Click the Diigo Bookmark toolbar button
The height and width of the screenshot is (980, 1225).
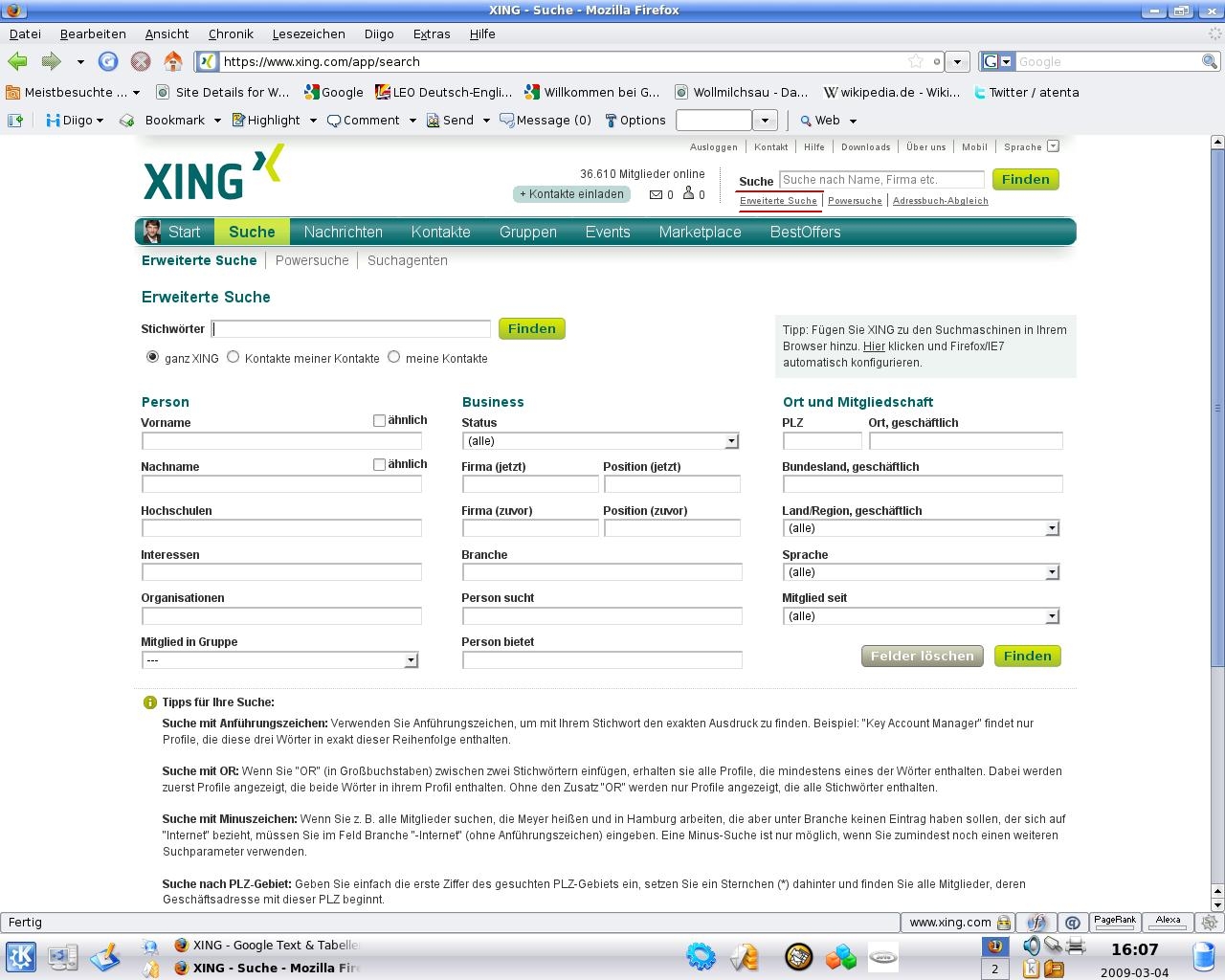[167, 121]
